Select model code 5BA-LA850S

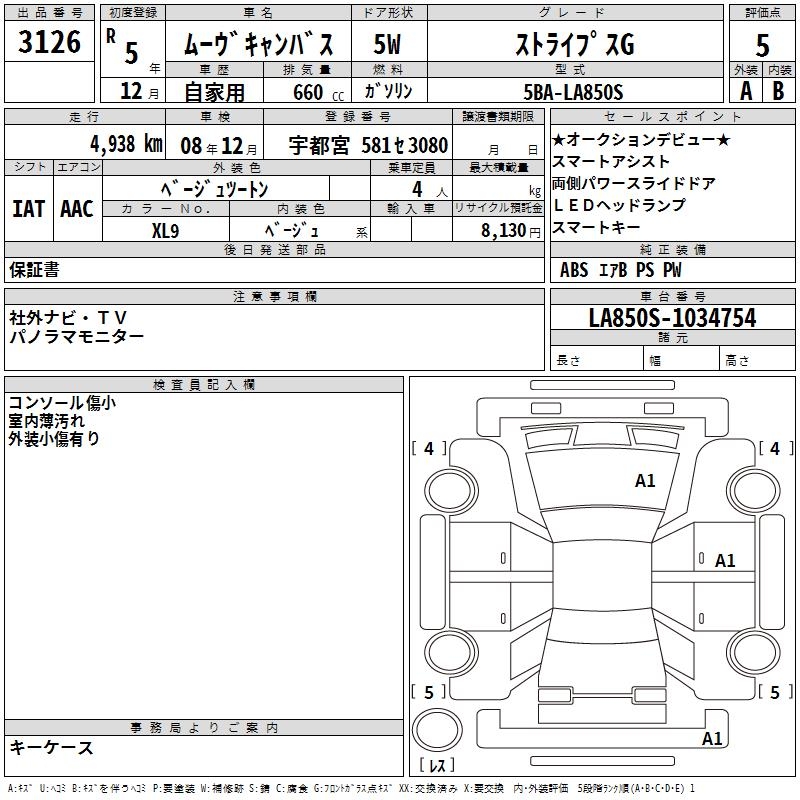(x=573, y=92)
